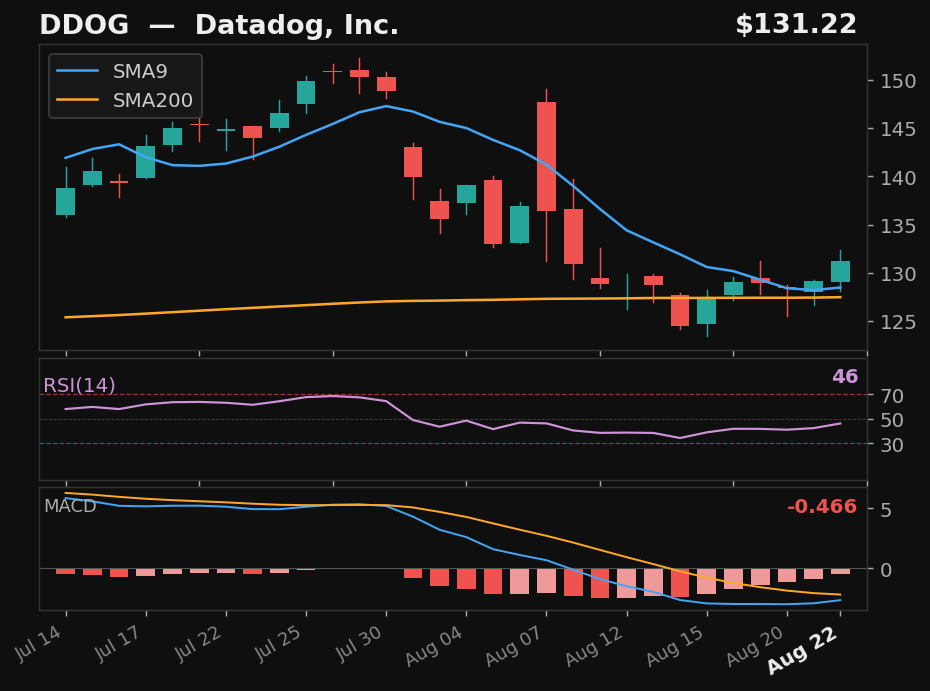Image resolution: width=930 pixels, height=691 pixels.
Task: Click the bold Aug 22 date label
Action: (x=802, y=650)
